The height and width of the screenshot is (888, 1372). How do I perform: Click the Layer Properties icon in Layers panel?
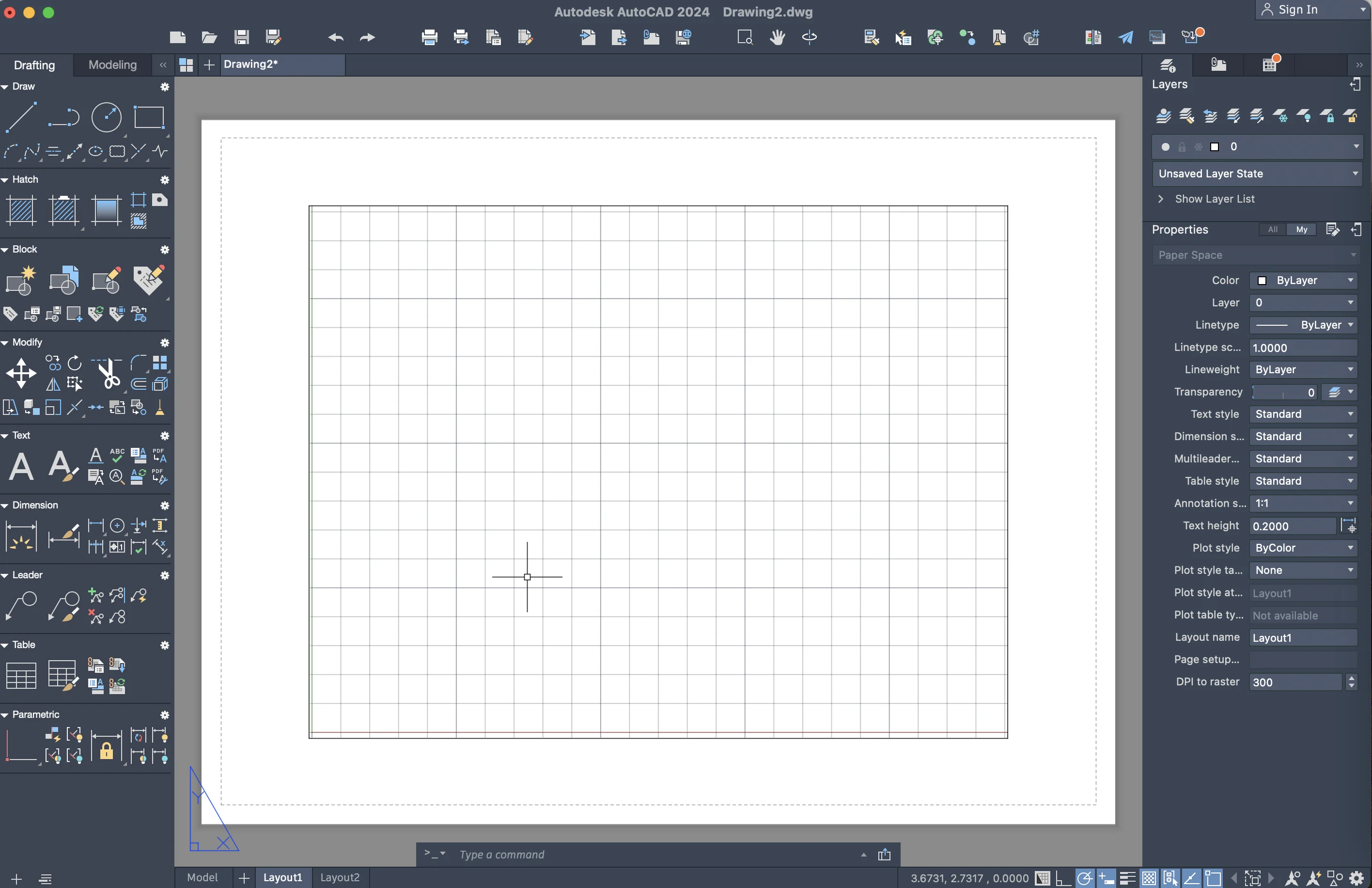1163,116
